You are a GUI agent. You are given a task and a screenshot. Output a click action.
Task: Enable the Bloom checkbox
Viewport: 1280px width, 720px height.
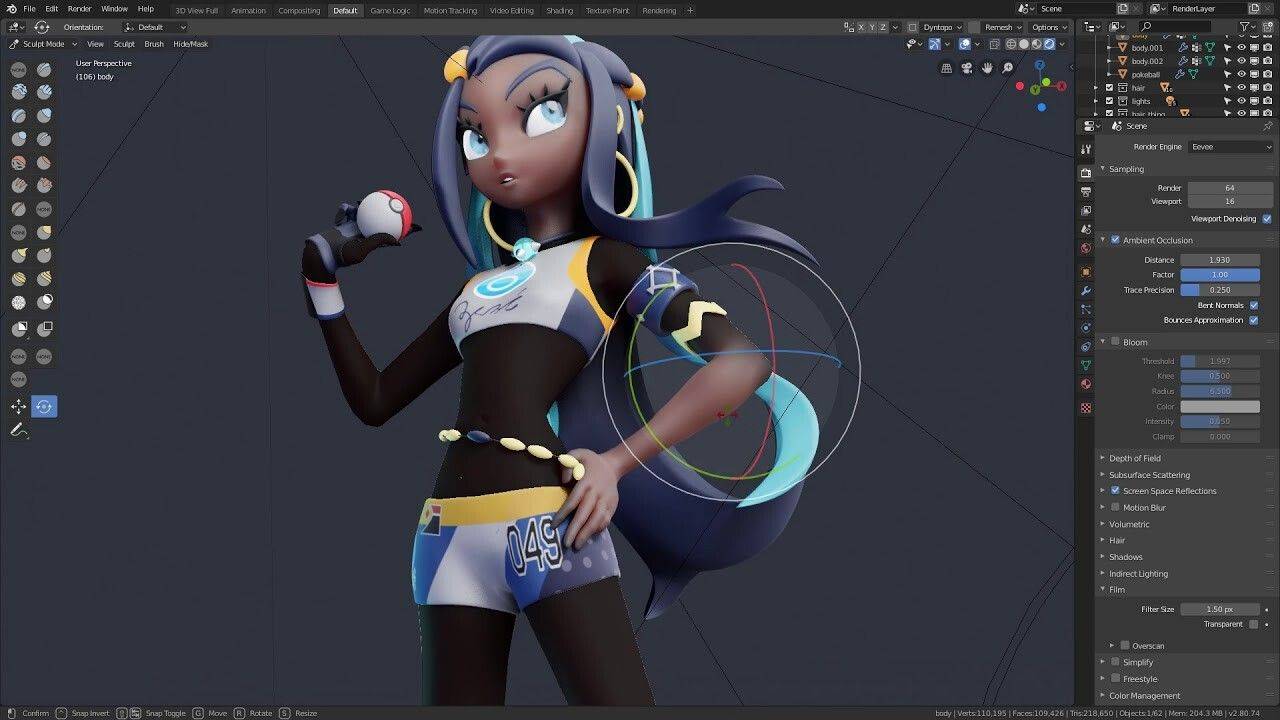1116,342
